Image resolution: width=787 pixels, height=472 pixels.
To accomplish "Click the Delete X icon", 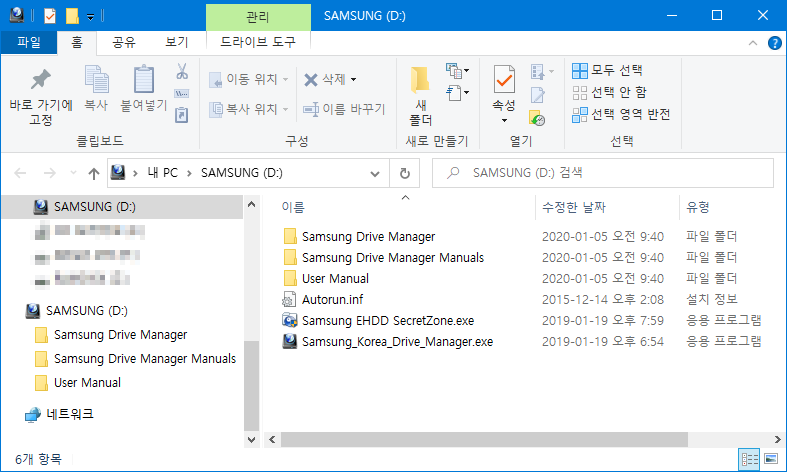I will pyautogui.click(x=311, y=79).
